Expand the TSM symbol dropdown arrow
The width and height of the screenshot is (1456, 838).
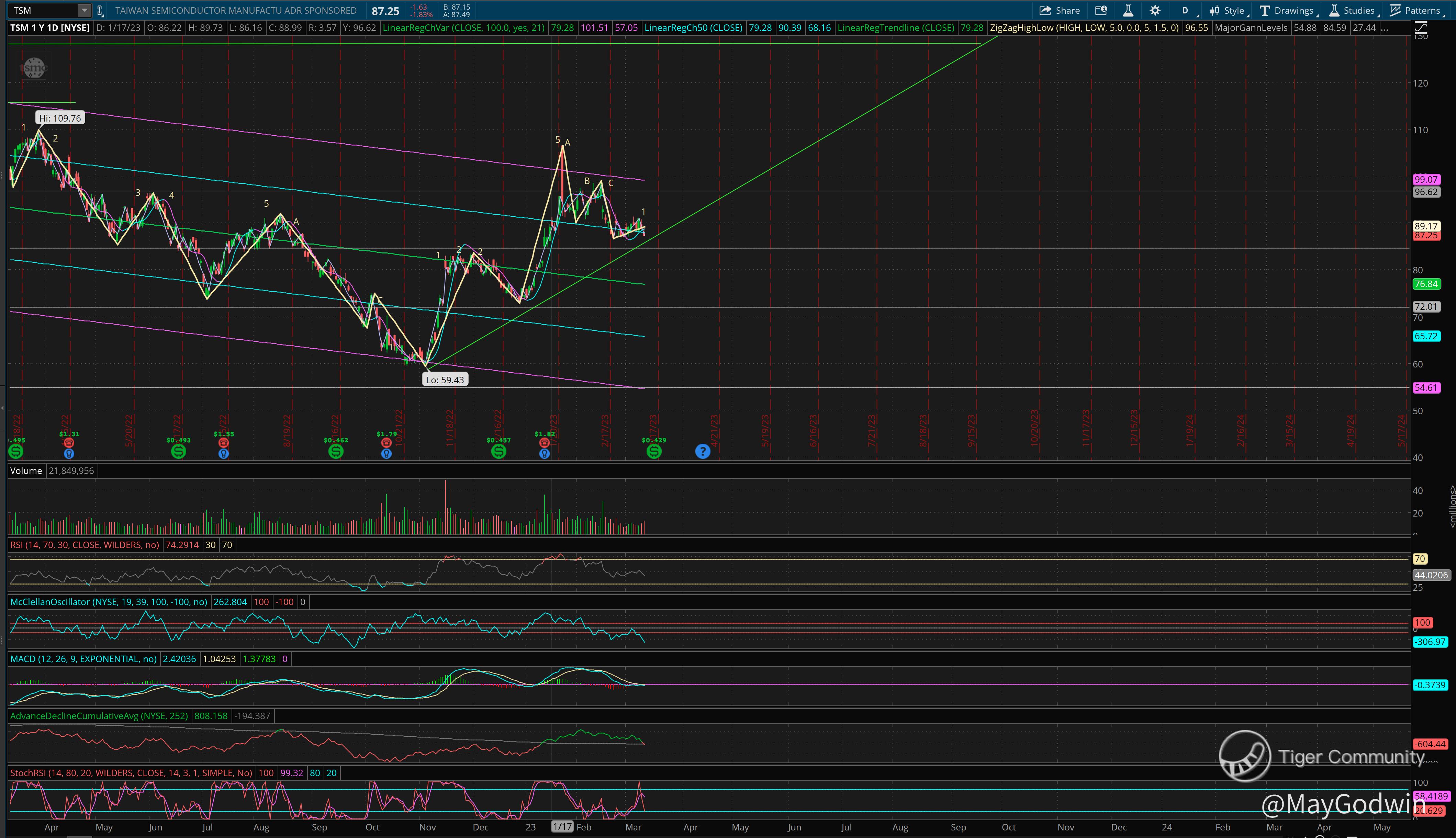click(85, 10)
